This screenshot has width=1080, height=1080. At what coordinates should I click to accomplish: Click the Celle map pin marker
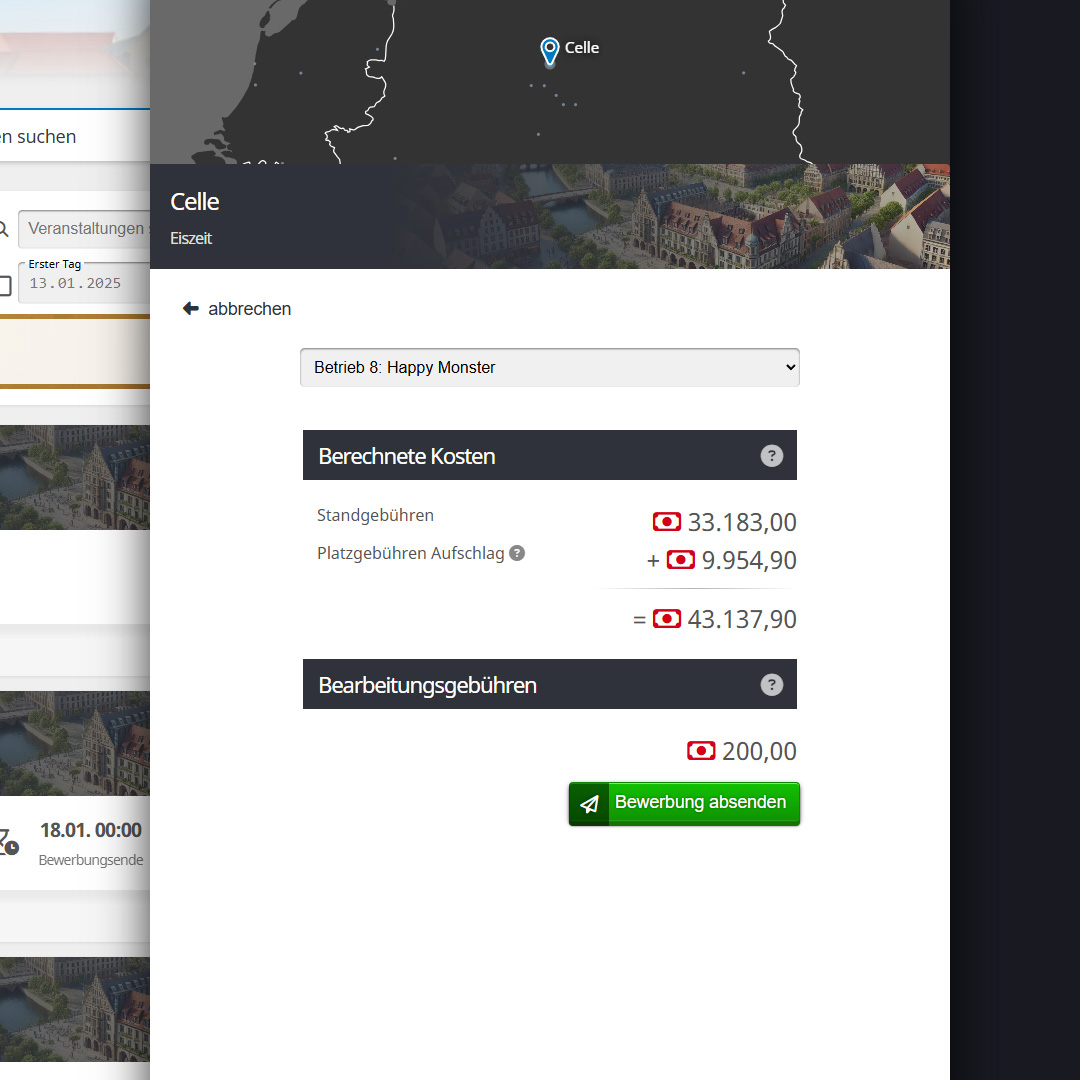pos(549,52)
